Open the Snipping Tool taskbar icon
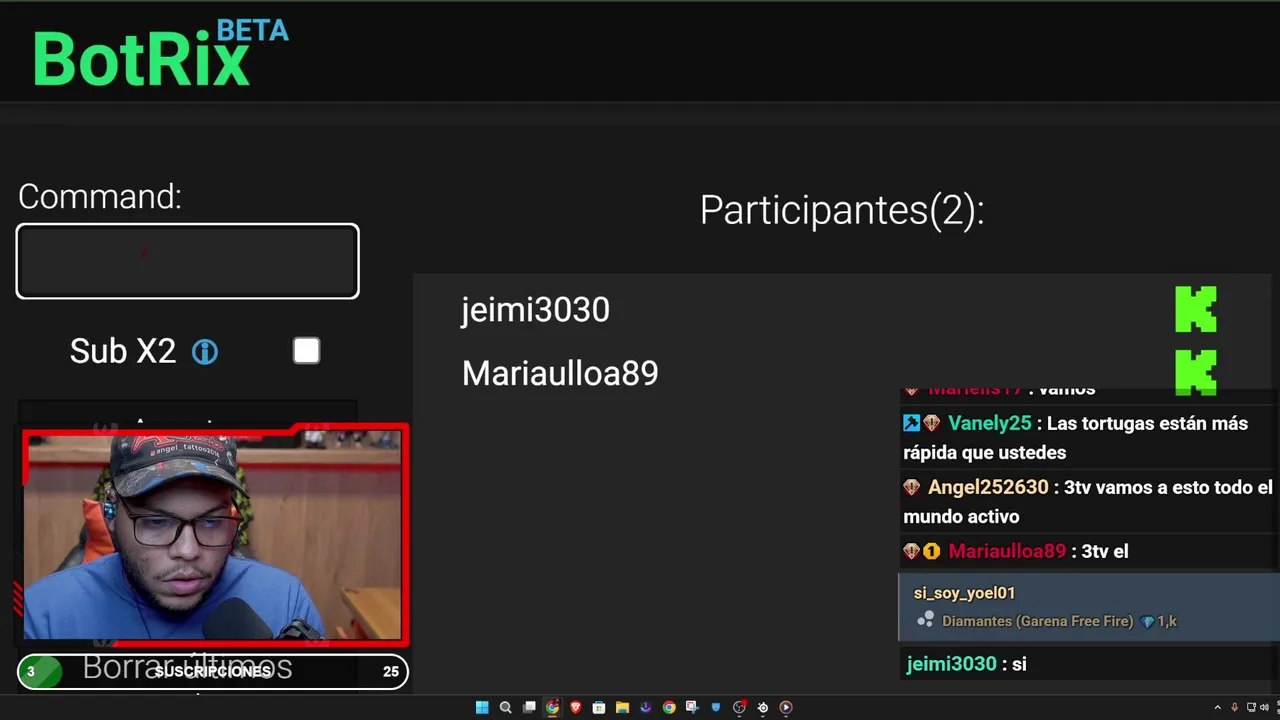 tap(692, 707)
